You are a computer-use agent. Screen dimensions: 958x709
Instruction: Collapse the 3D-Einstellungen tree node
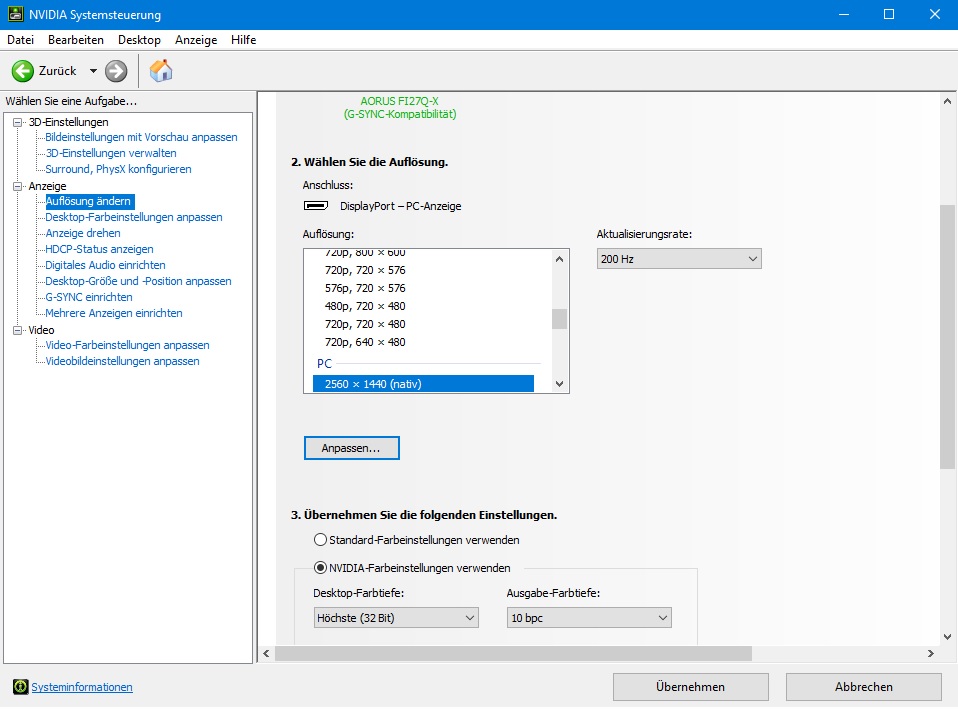tap(18, 122)
